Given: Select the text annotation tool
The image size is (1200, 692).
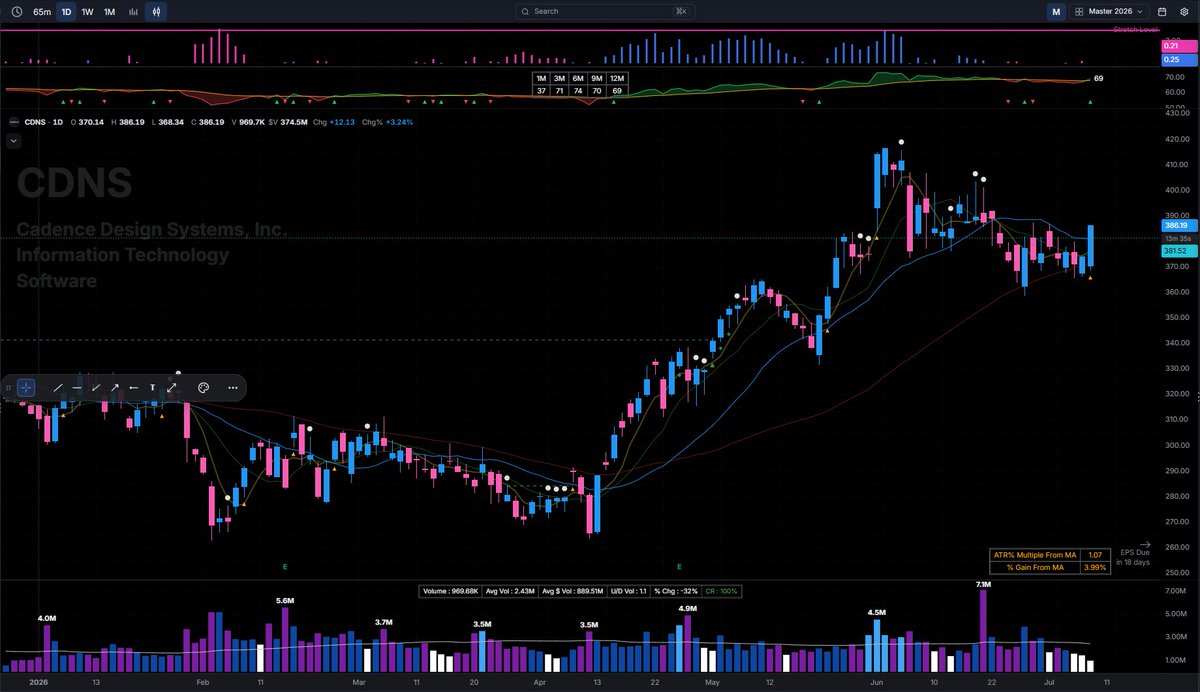Looking at the screenshot, I should [x=153, y=387].
